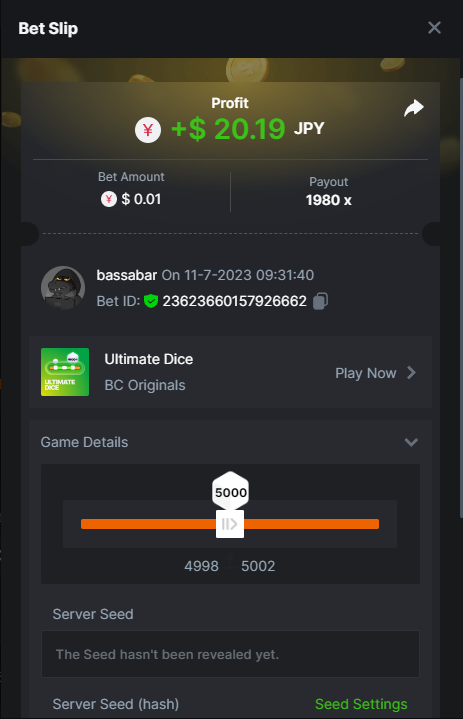Click the orange dice range bar
This screenshot has height=719, width=463.
230,524
